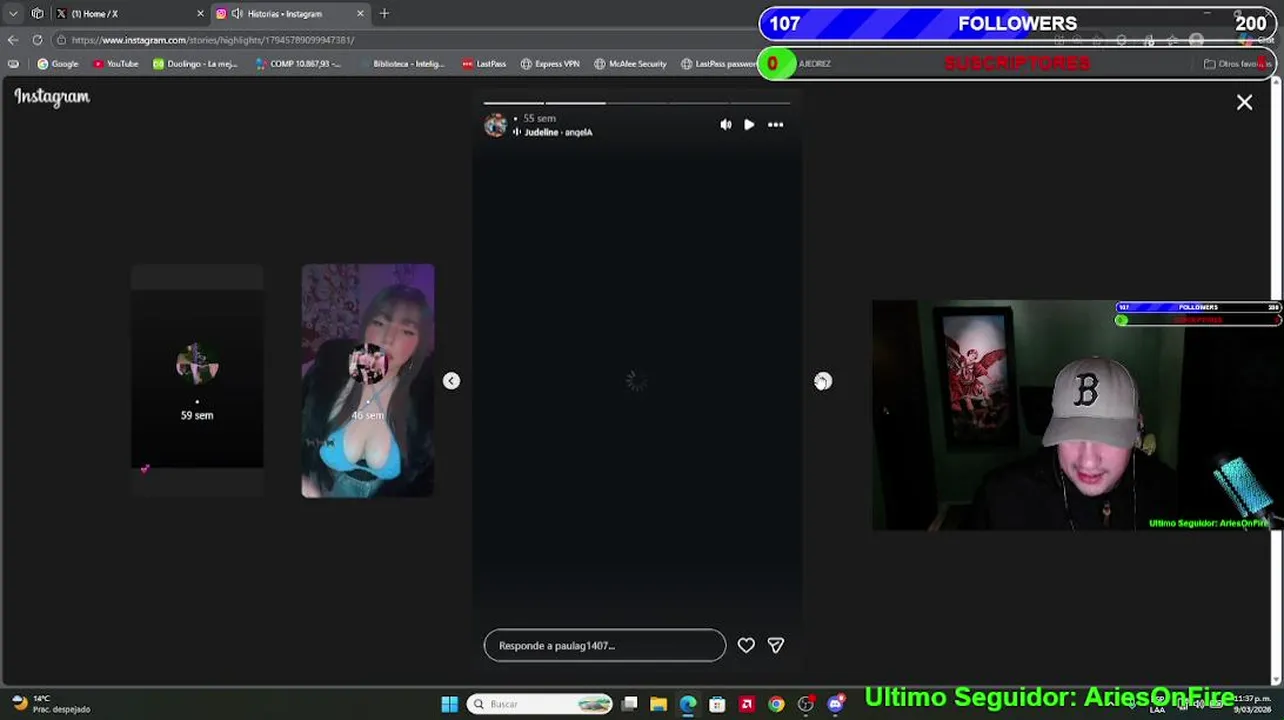Viewport: 1284px width, 720px height.
Task: Close the Instagram story viewer
Action: coord(1244,102)
